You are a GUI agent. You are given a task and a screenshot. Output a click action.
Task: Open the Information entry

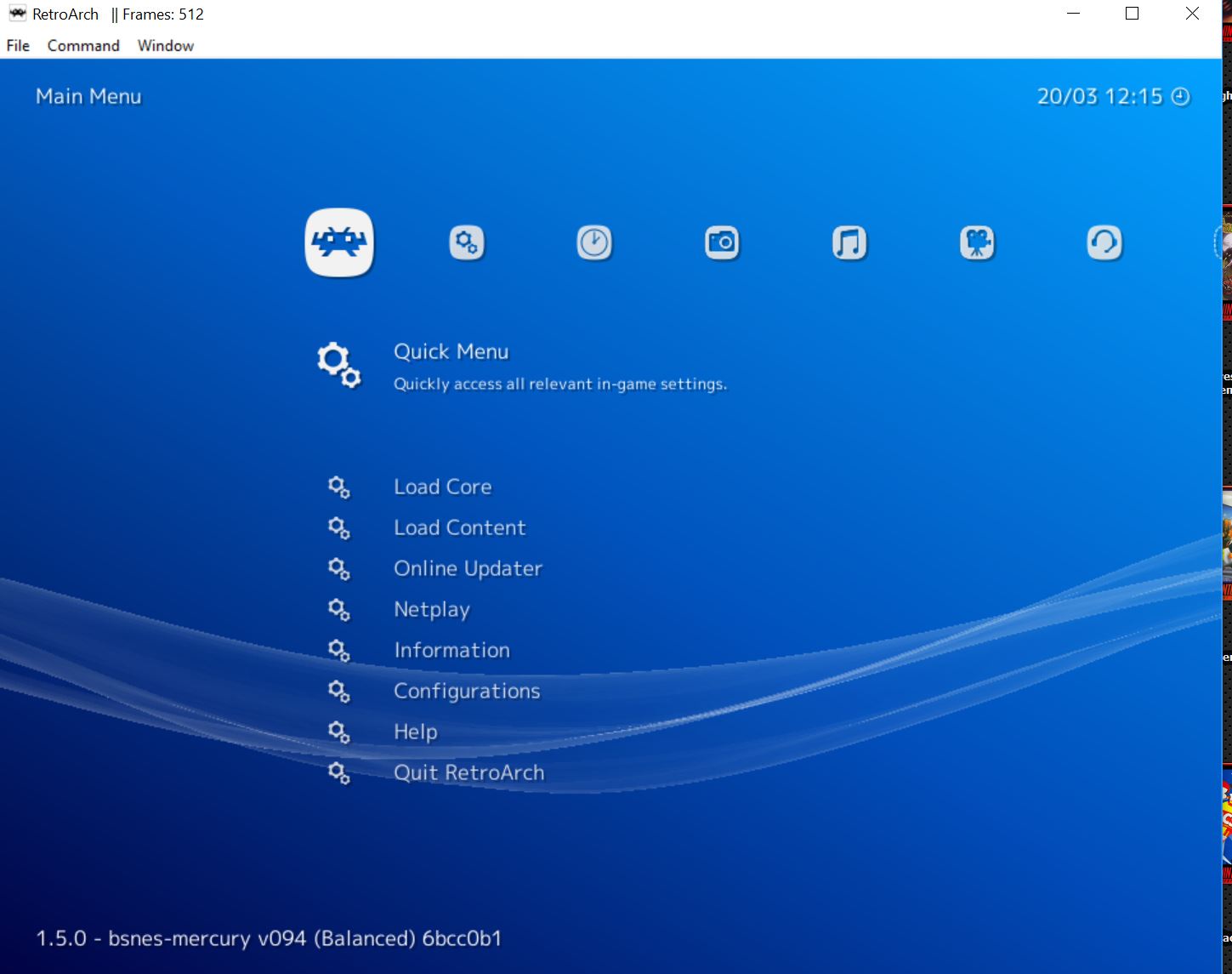coord(451,650)
